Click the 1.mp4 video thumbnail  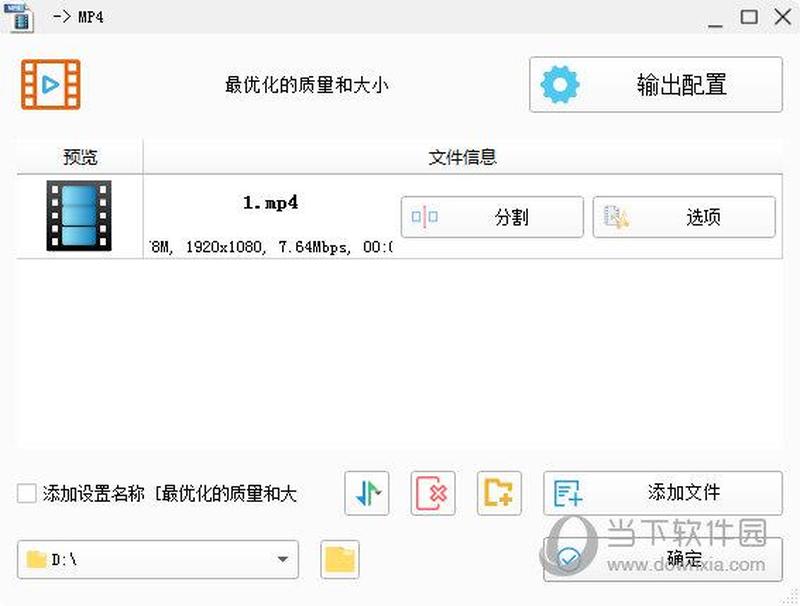(x=79, y=216)
